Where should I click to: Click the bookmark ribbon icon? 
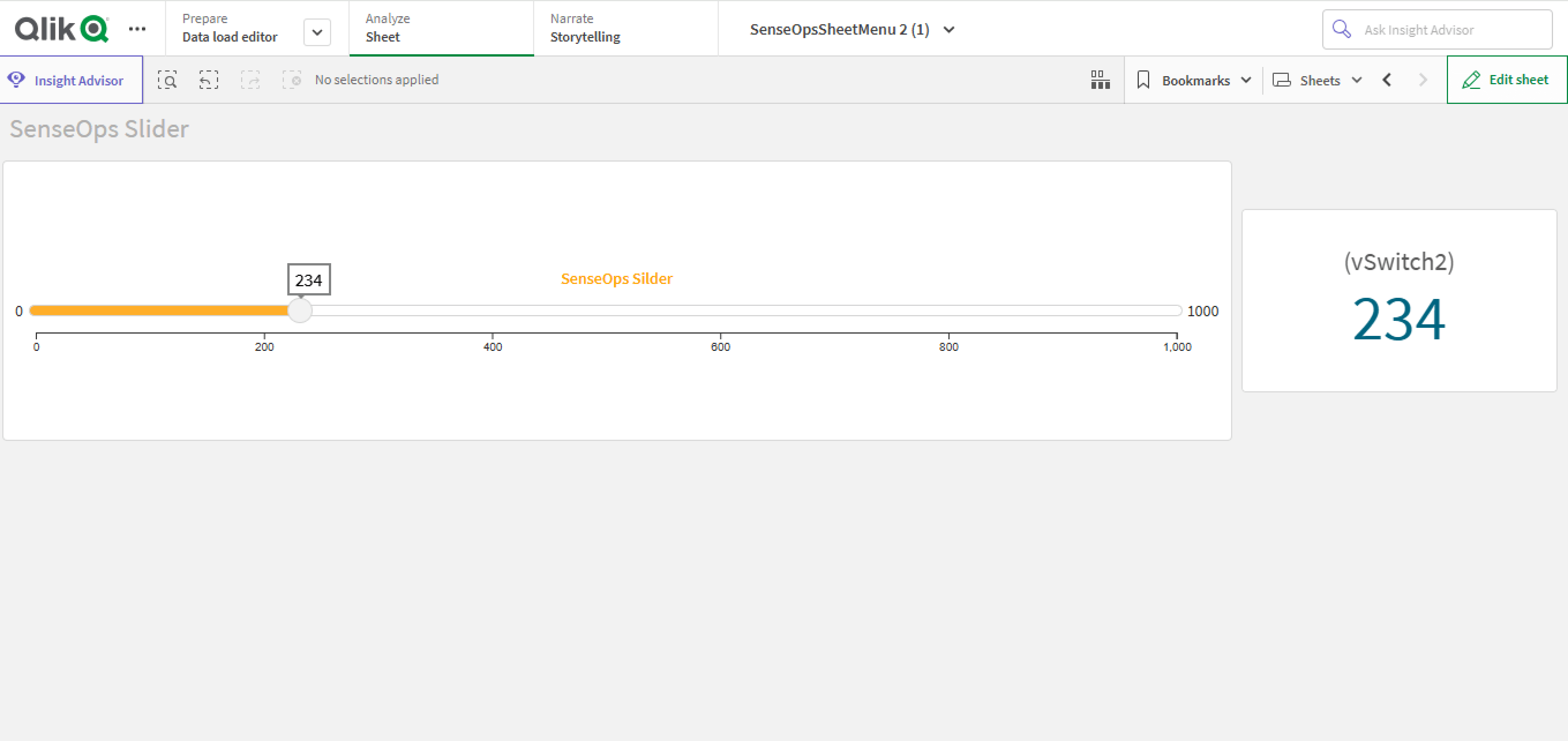1143,80
